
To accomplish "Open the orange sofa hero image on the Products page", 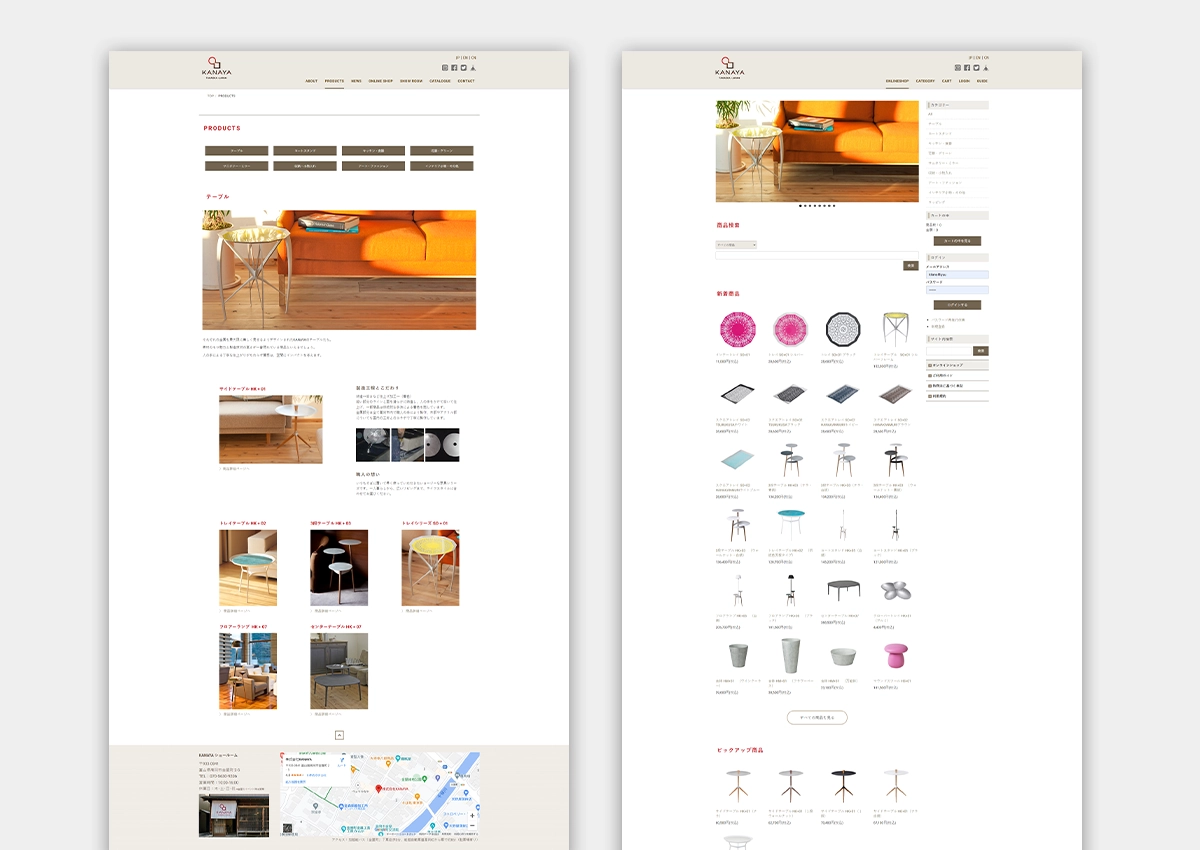I will pos(339,270).
